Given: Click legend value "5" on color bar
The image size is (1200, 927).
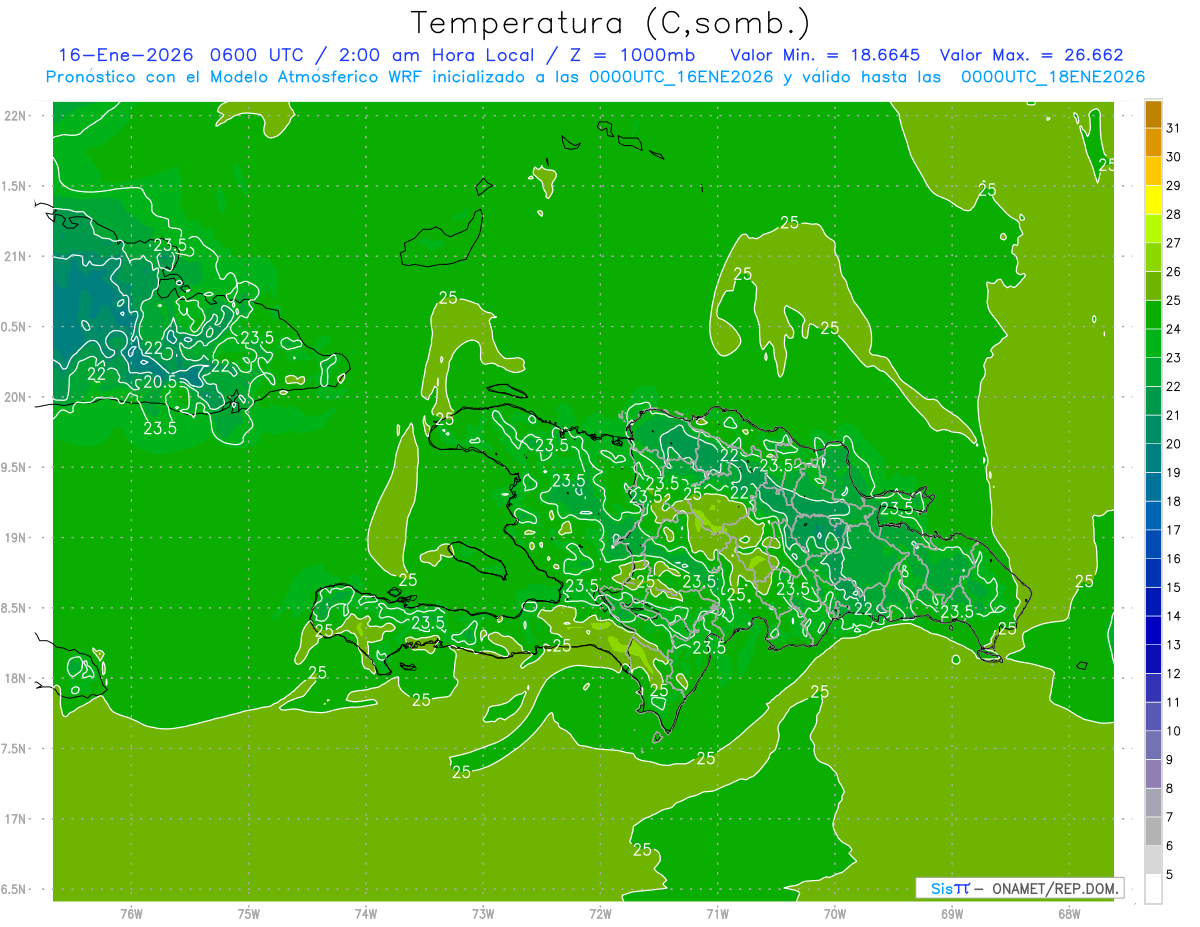Looking at the screenshot, I should [1171, 875].
